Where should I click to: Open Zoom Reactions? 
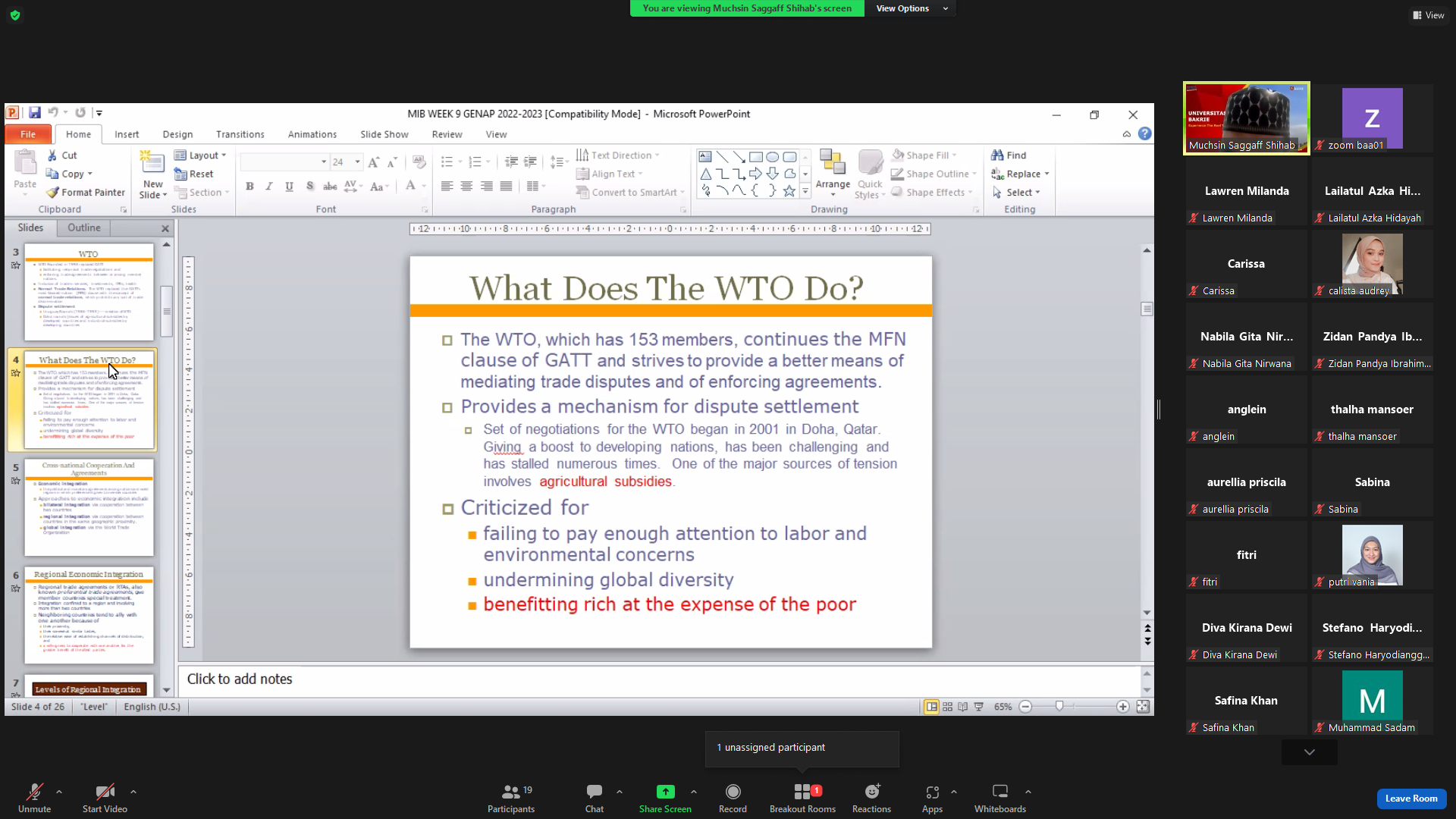(x=871, y=799)
